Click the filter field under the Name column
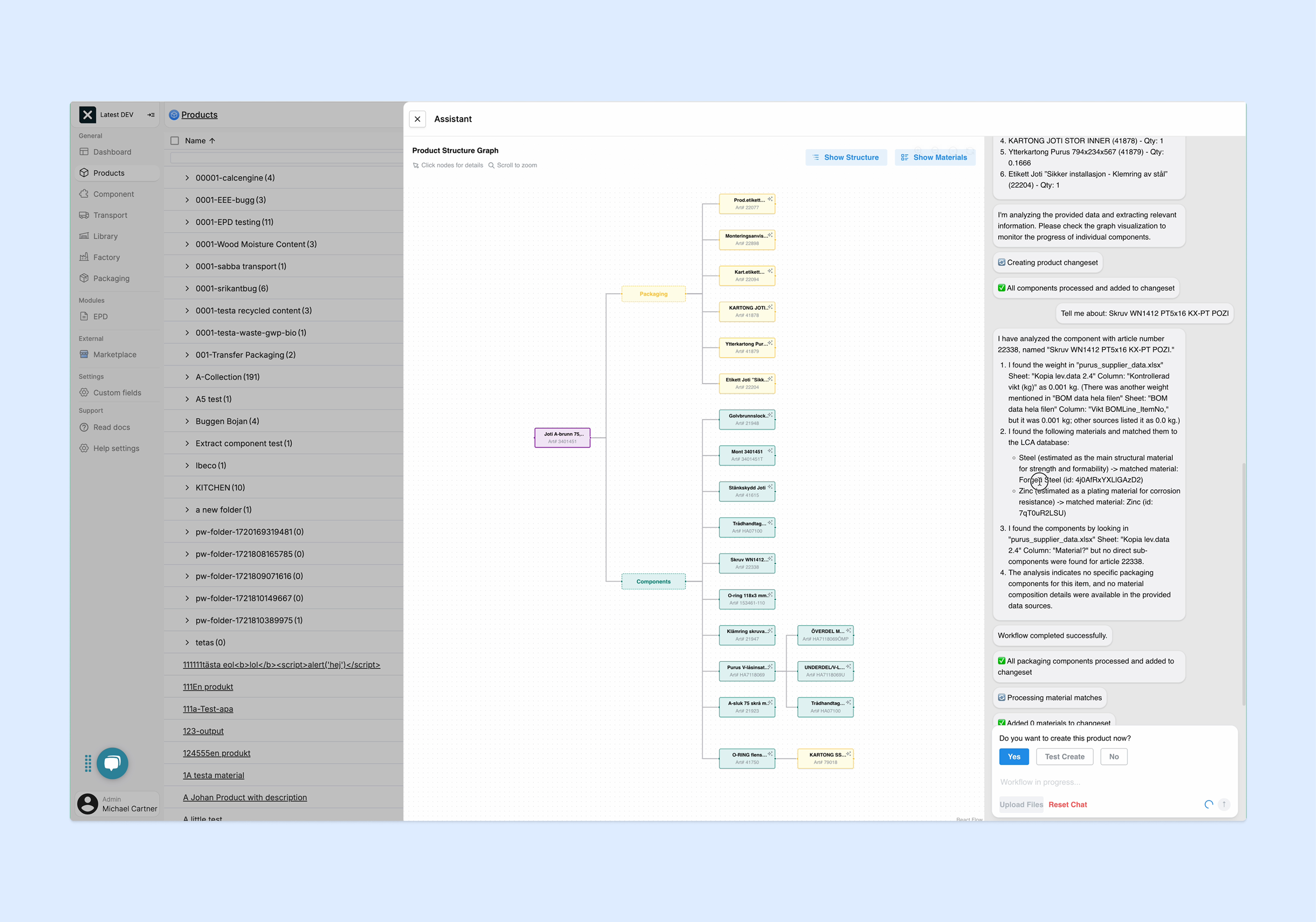This screenshot has width=1316, height=922. tap(287, 157)
